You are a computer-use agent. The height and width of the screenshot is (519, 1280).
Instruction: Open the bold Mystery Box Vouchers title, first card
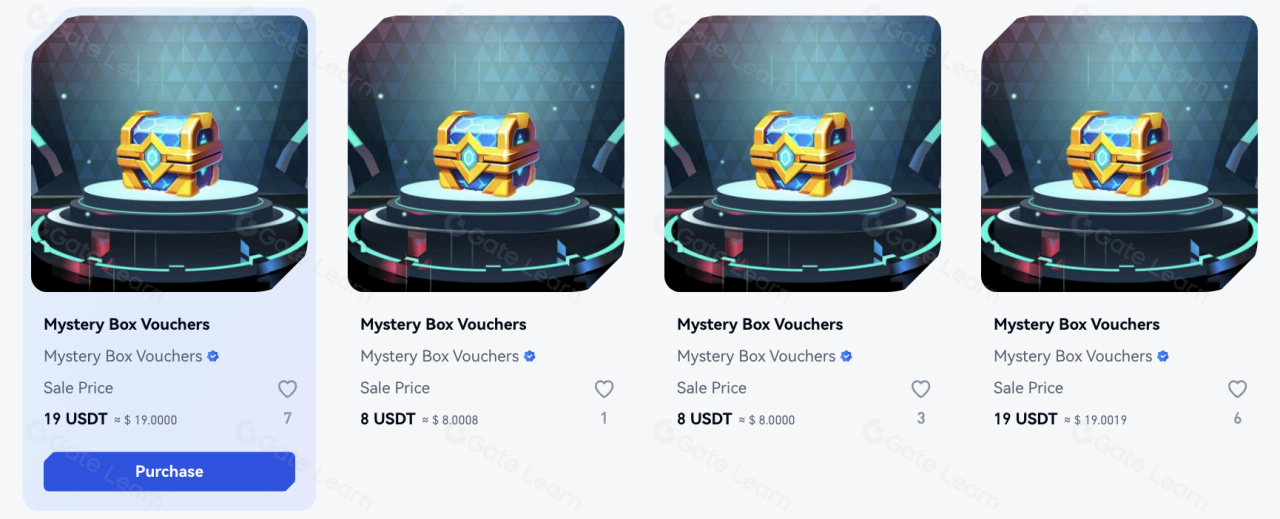(x=127, y=324)
